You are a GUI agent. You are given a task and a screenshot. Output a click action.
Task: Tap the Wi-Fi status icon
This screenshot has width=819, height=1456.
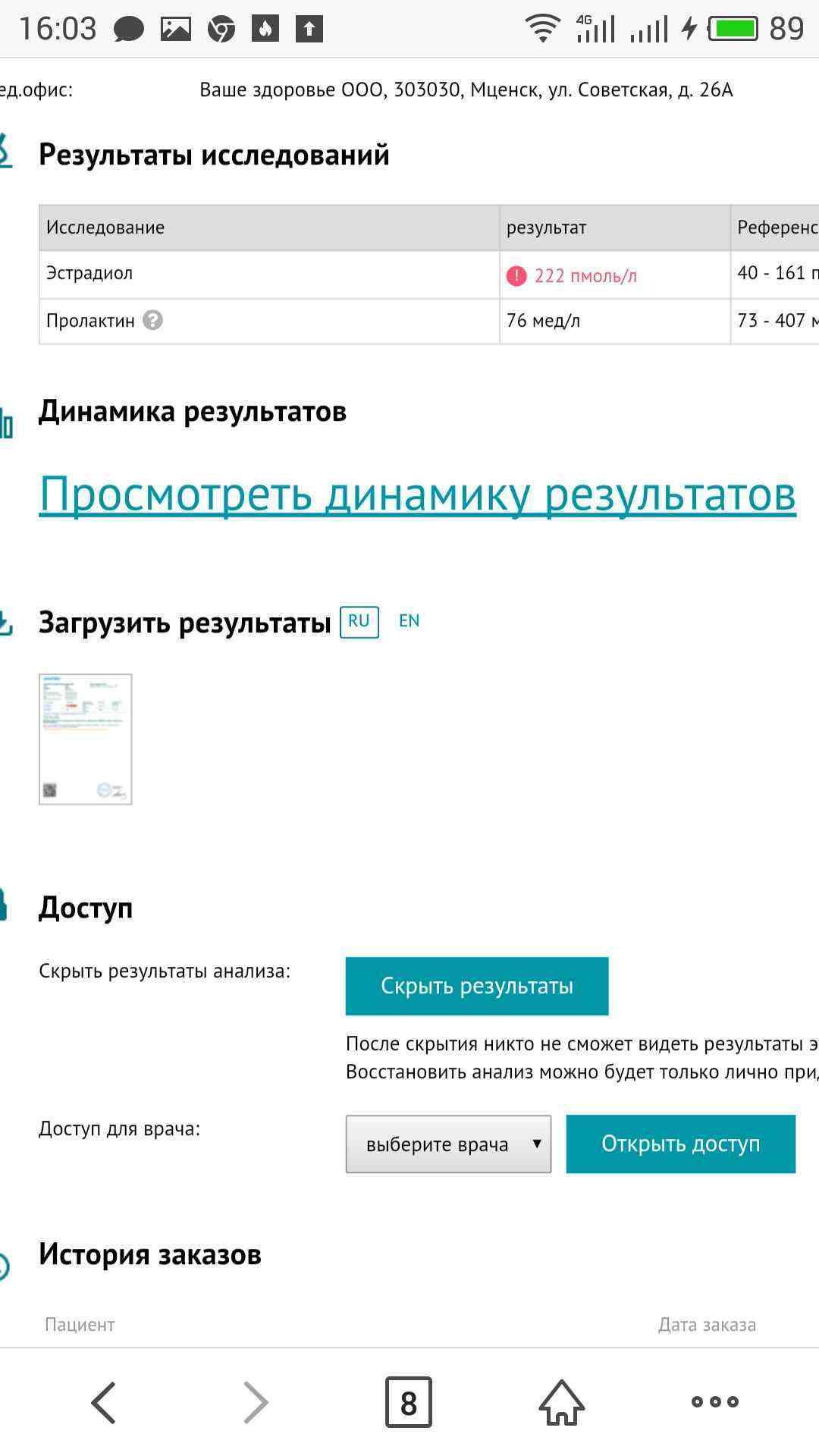coord(542,30)
